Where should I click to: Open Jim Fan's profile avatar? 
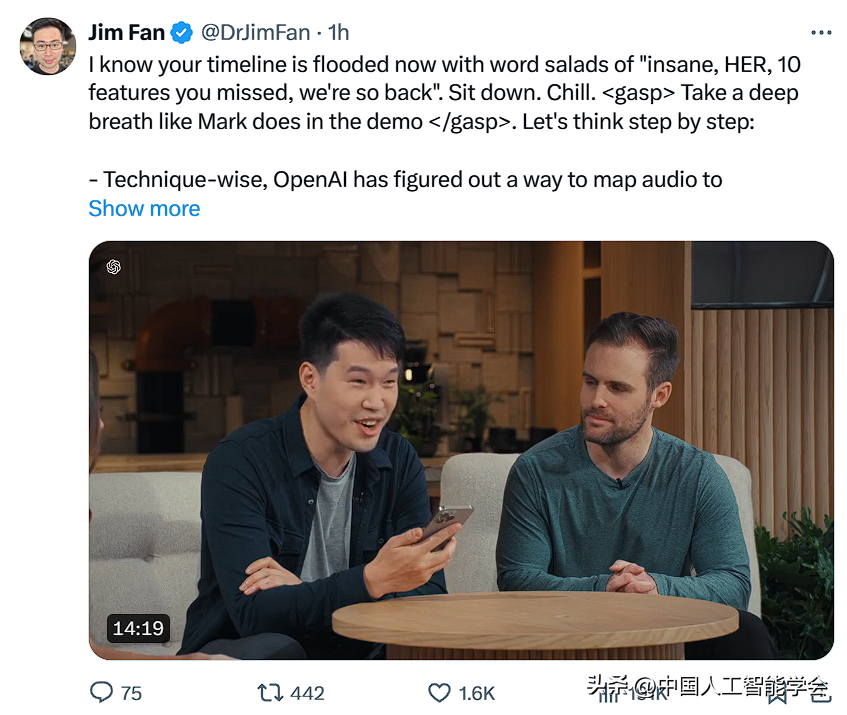coord(48,46)
